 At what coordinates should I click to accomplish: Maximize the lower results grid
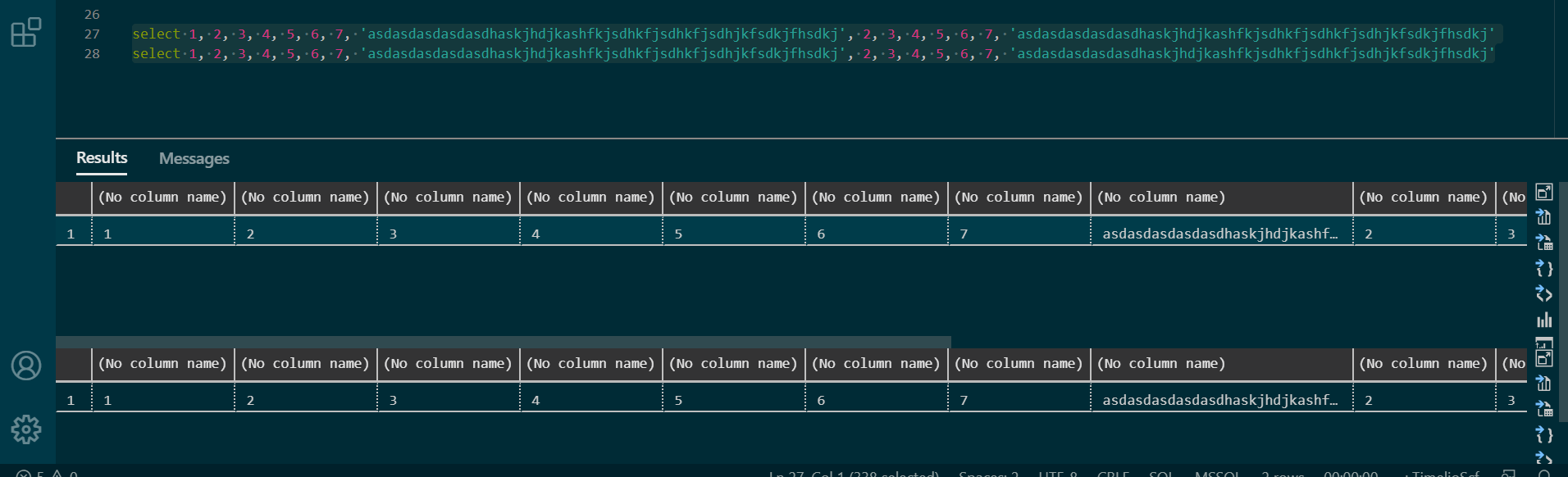[1544, 358]
